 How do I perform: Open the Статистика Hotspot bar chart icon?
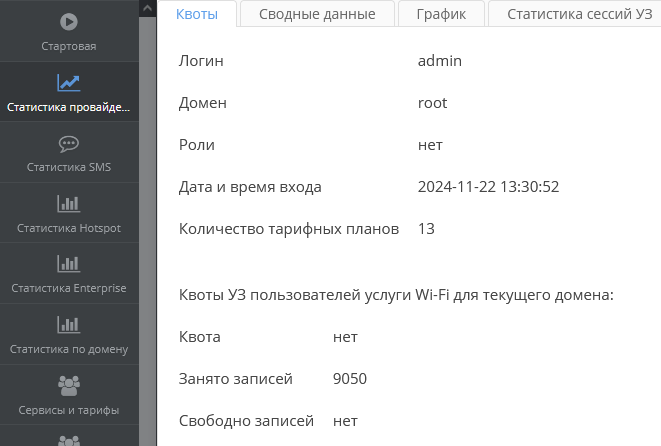(68, 204)
